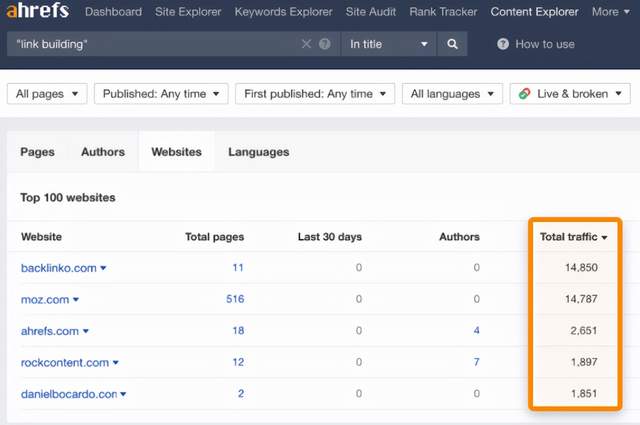This screenshot has height=425, width=640.
Task: Click the Last 30 days column header
Action: coord(329,237)
